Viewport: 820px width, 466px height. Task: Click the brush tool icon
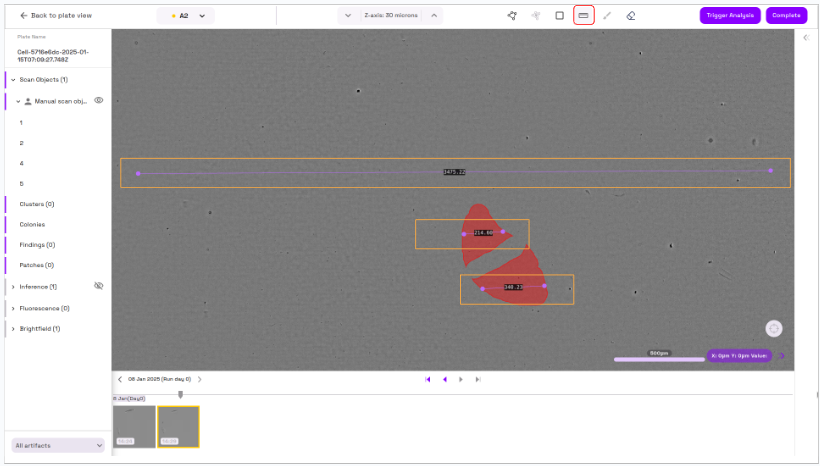pos(607,16)
